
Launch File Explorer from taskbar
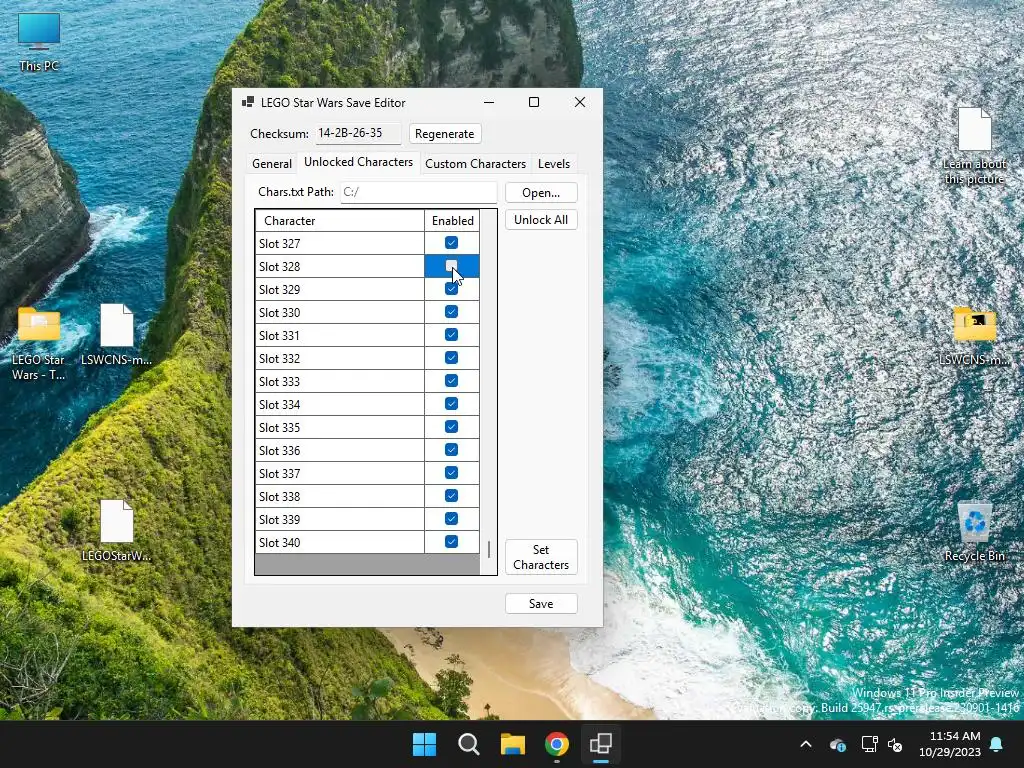(513, 744)
